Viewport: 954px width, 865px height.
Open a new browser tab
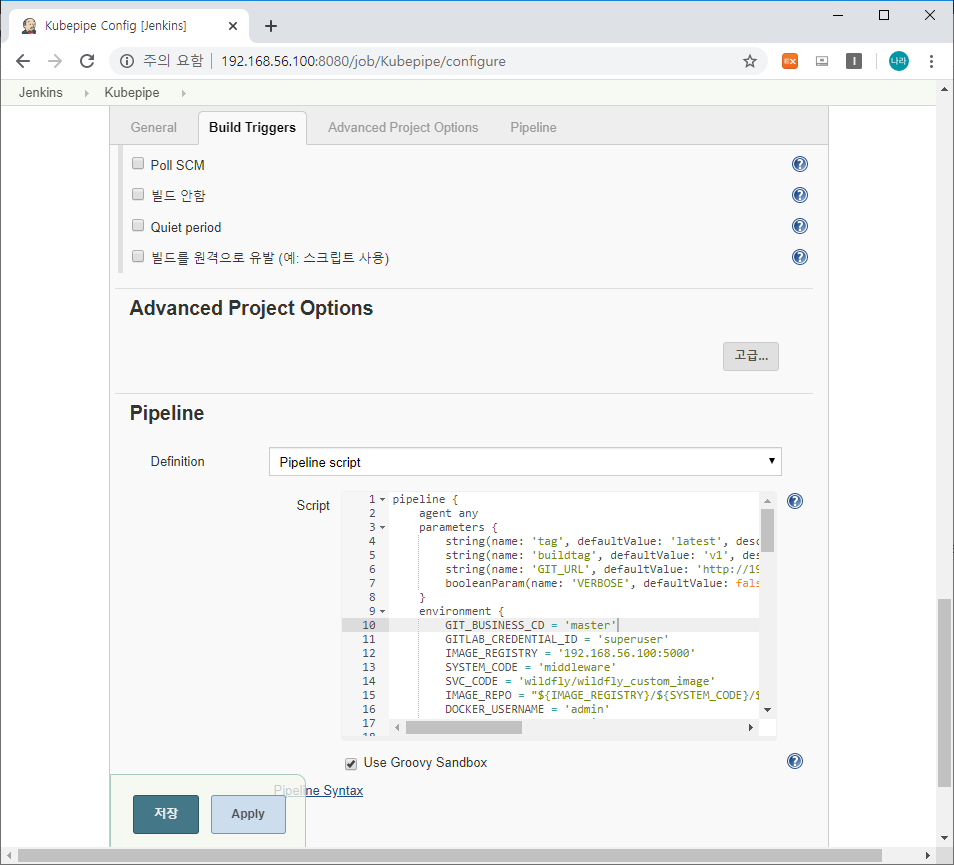271,26
